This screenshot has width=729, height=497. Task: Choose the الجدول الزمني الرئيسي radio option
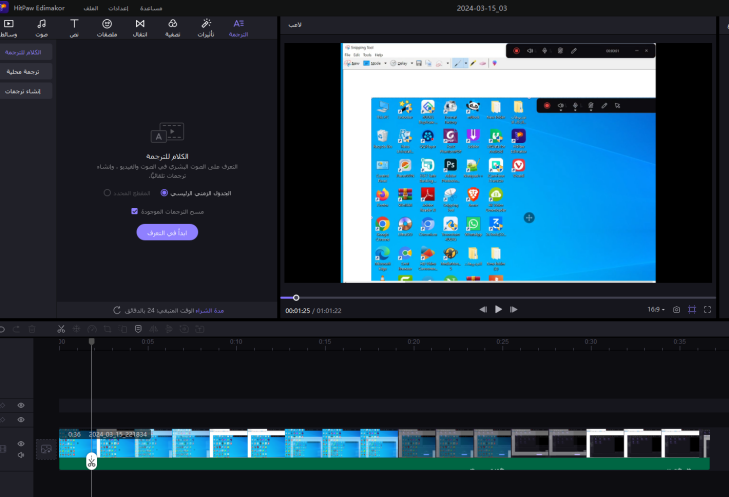(164, 192)
